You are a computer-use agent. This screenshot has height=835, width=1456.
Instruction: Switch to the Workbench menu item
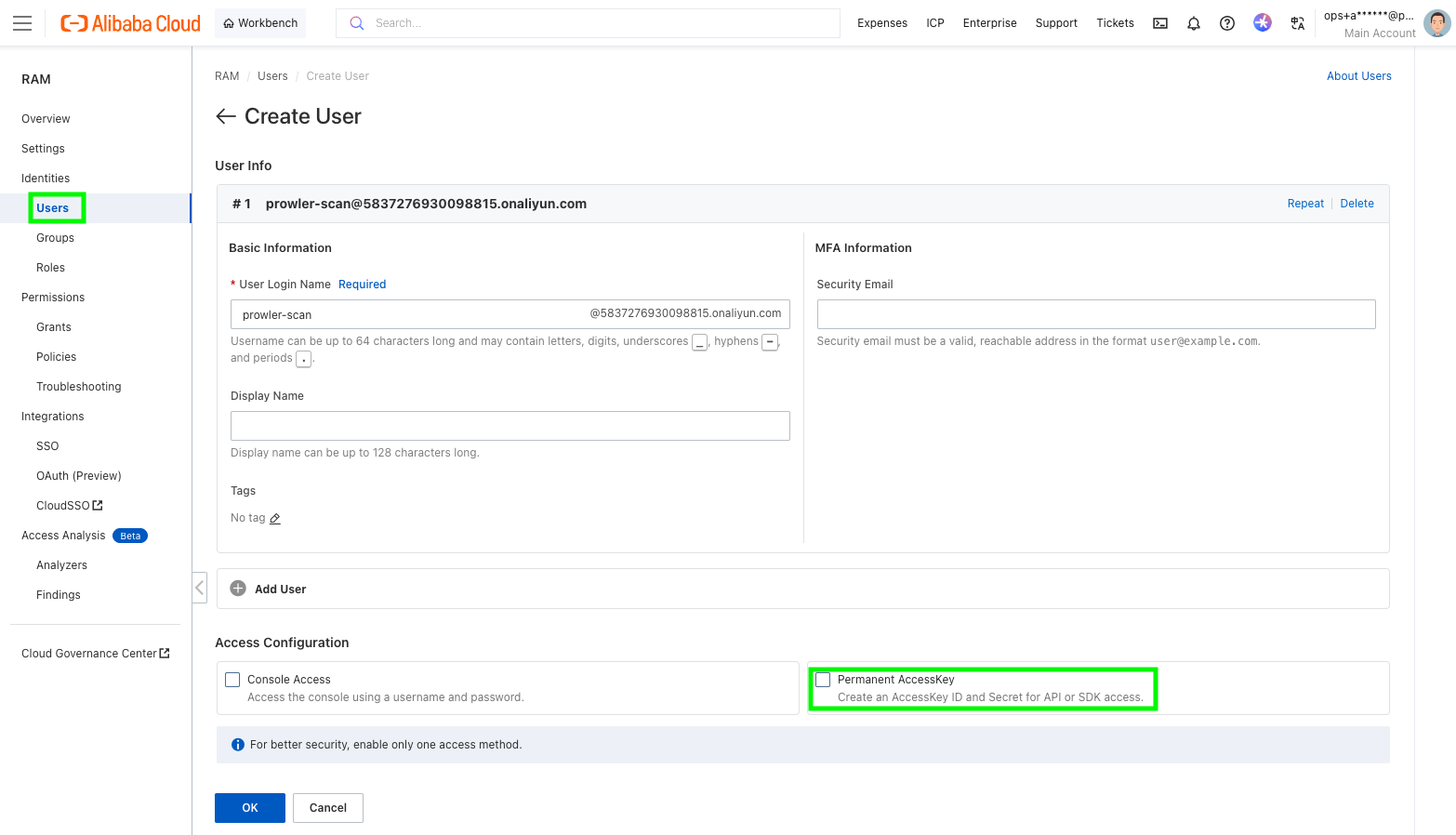point(259,22)
